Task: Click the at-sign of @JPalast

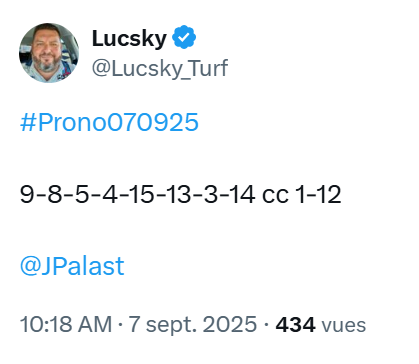Action: [30, 267]
